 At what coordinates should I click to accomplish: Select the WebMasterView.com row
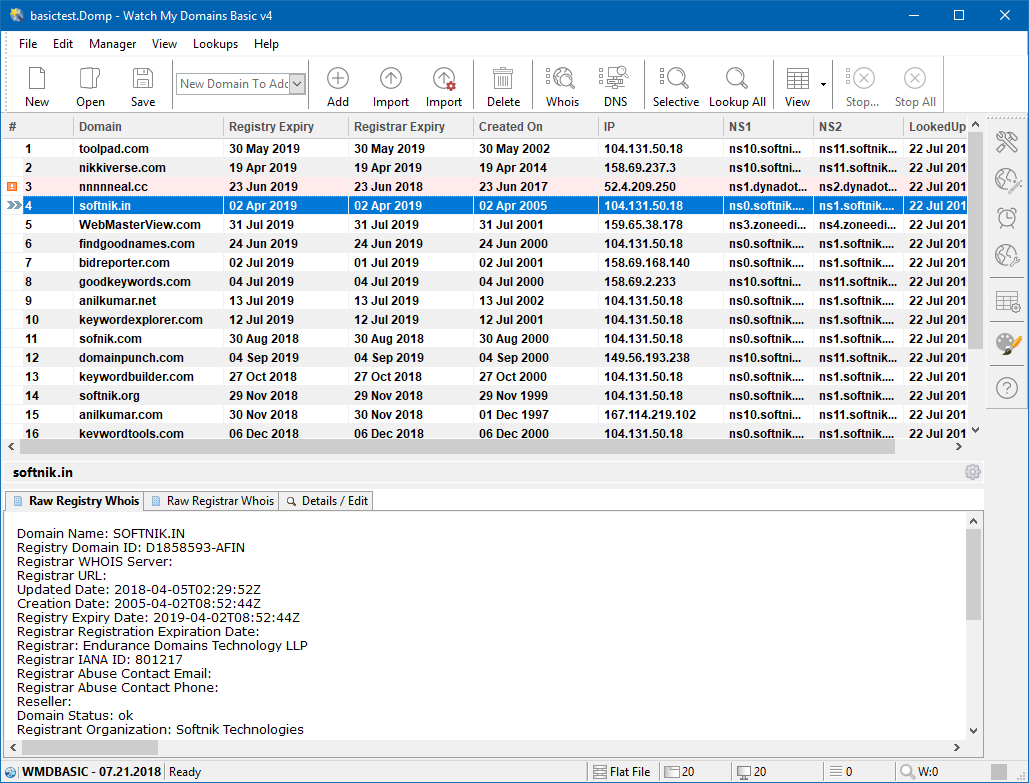pos(484,225)
